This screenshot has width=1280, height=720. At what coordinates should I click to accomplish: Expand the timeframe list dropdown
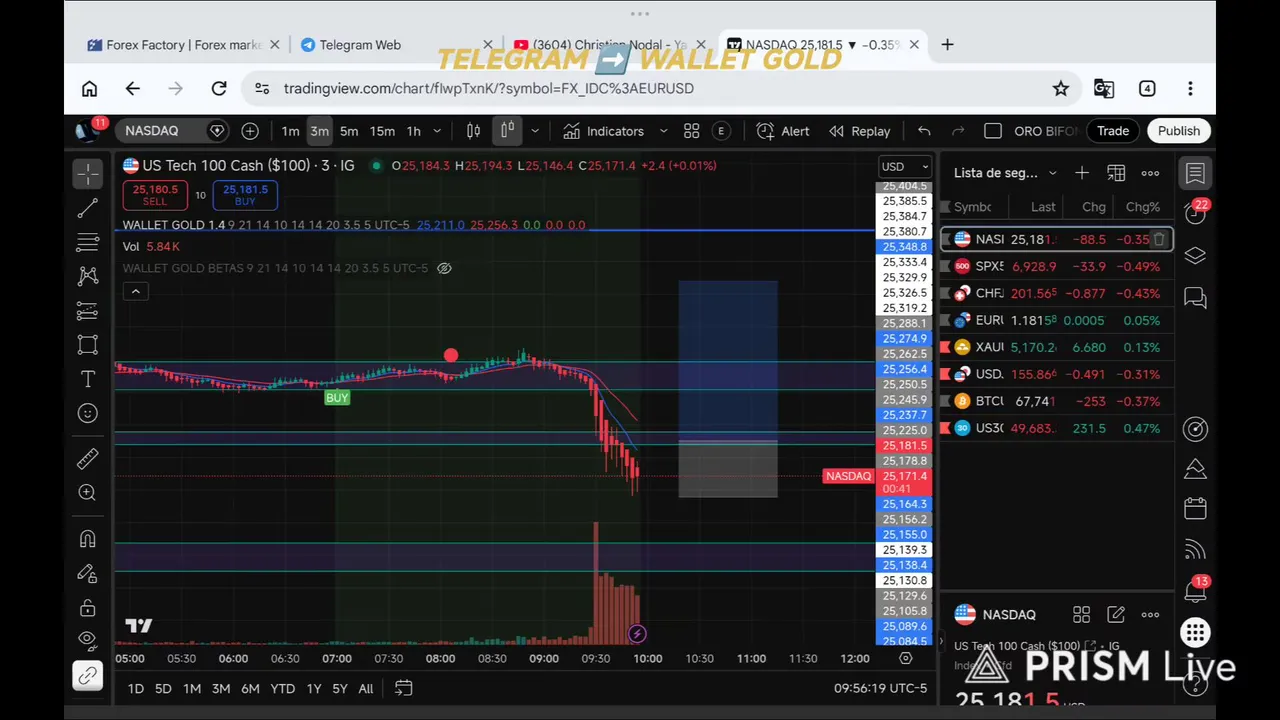pos(437,131)
